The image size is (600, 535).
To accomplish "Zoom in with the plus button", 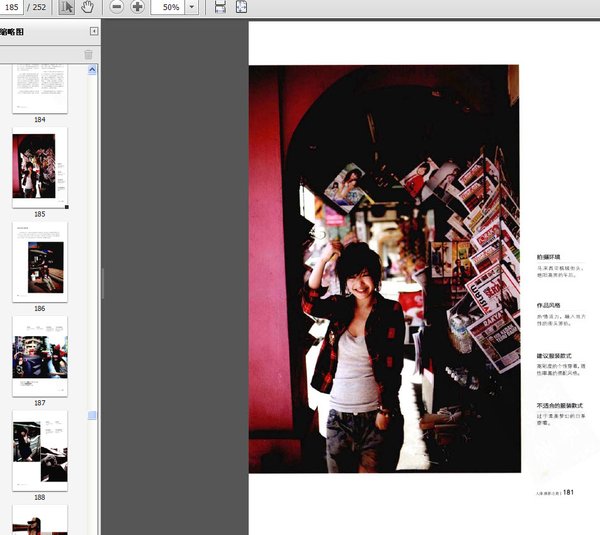I will tap(137, 7).
